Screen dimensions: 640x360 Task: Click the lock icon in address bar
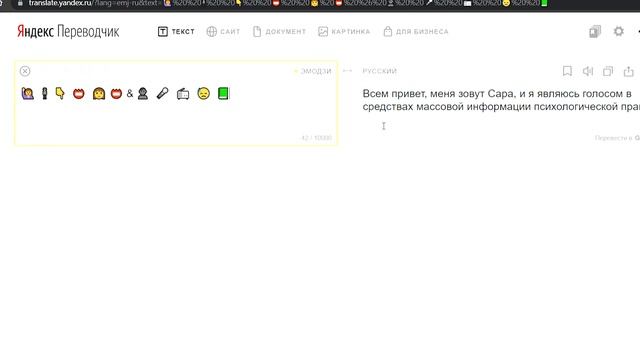click(20, 3)
